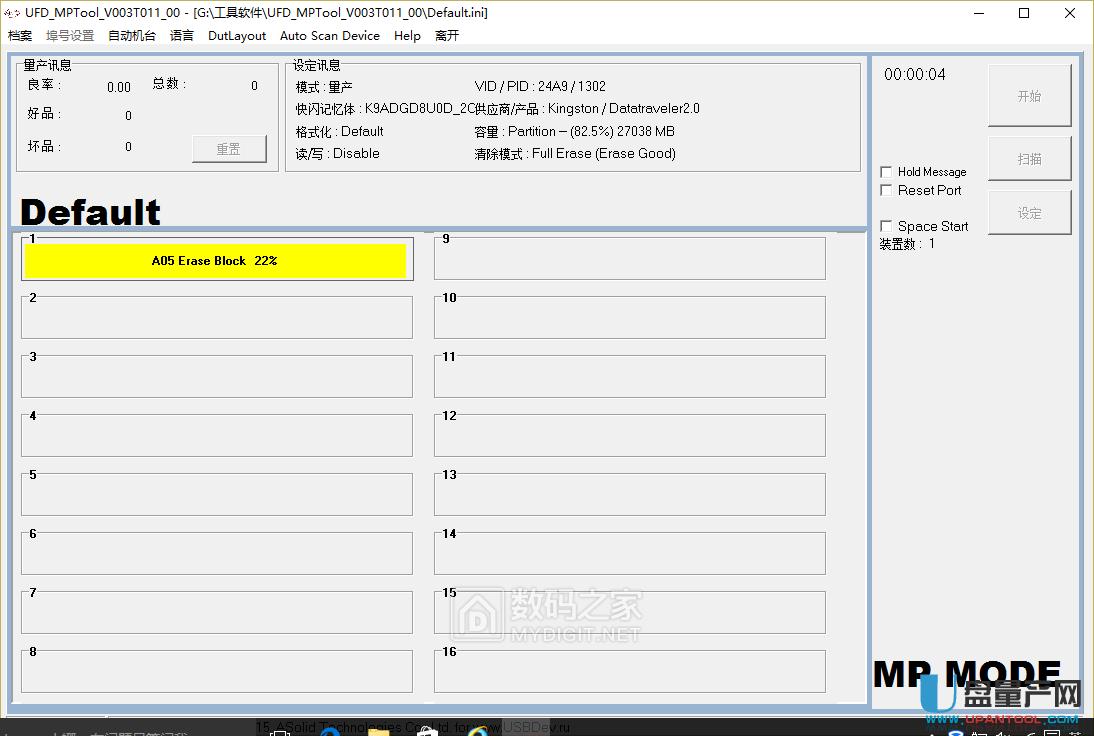Click the yellow A05 Erase Block progress bar
Screen dimensions: 1094x736
pyautogui.click(x=217, y=260)
